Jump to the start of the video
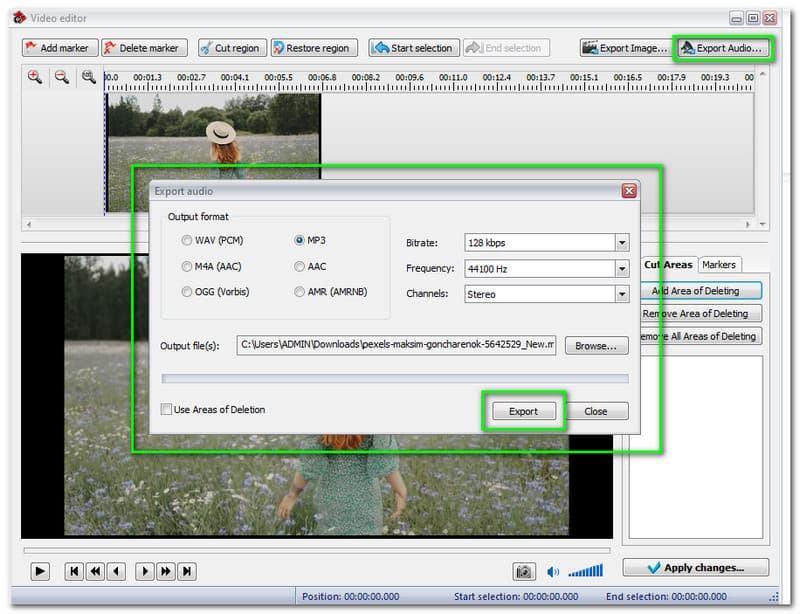800x614 pixels. point(74,571)
